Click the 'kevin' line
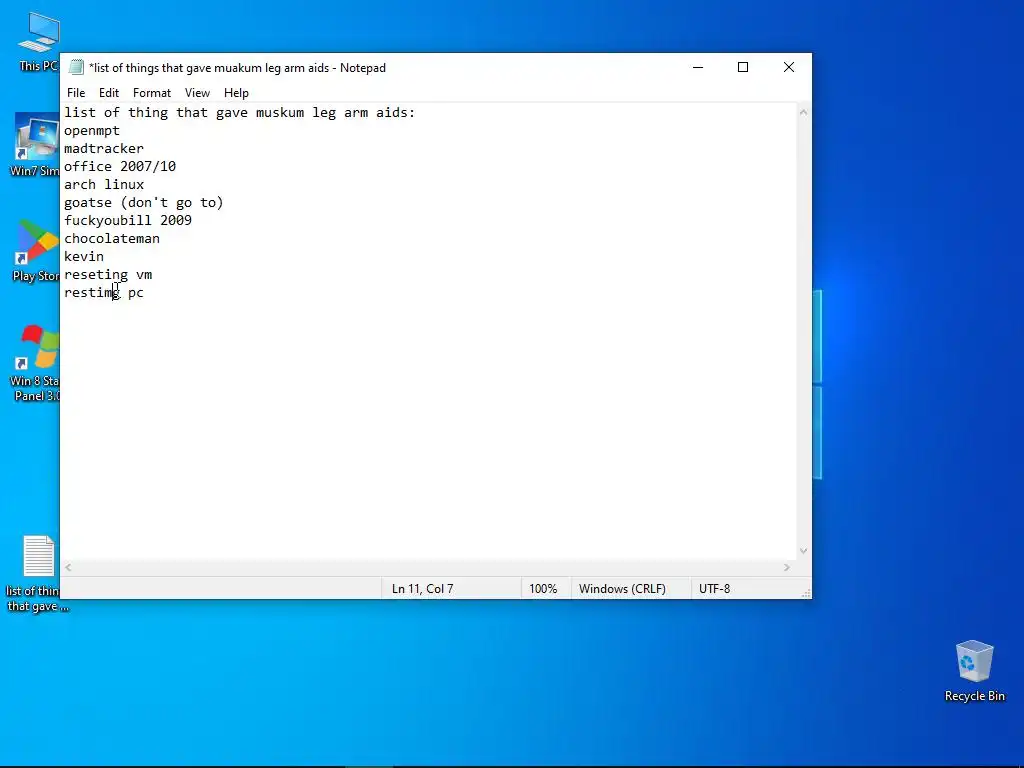 (x=84, y=257)
